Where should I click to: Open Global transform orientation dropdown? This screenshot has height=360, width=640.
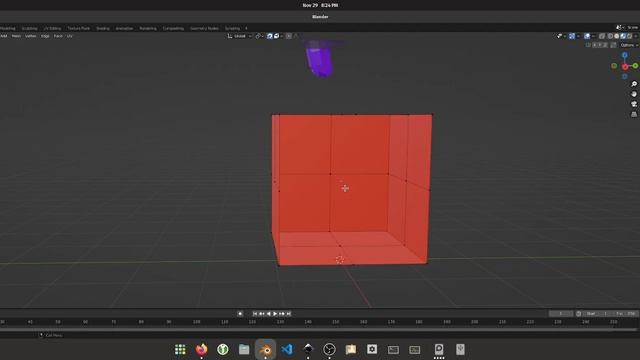pyautogui.click(x=240, y=36)
